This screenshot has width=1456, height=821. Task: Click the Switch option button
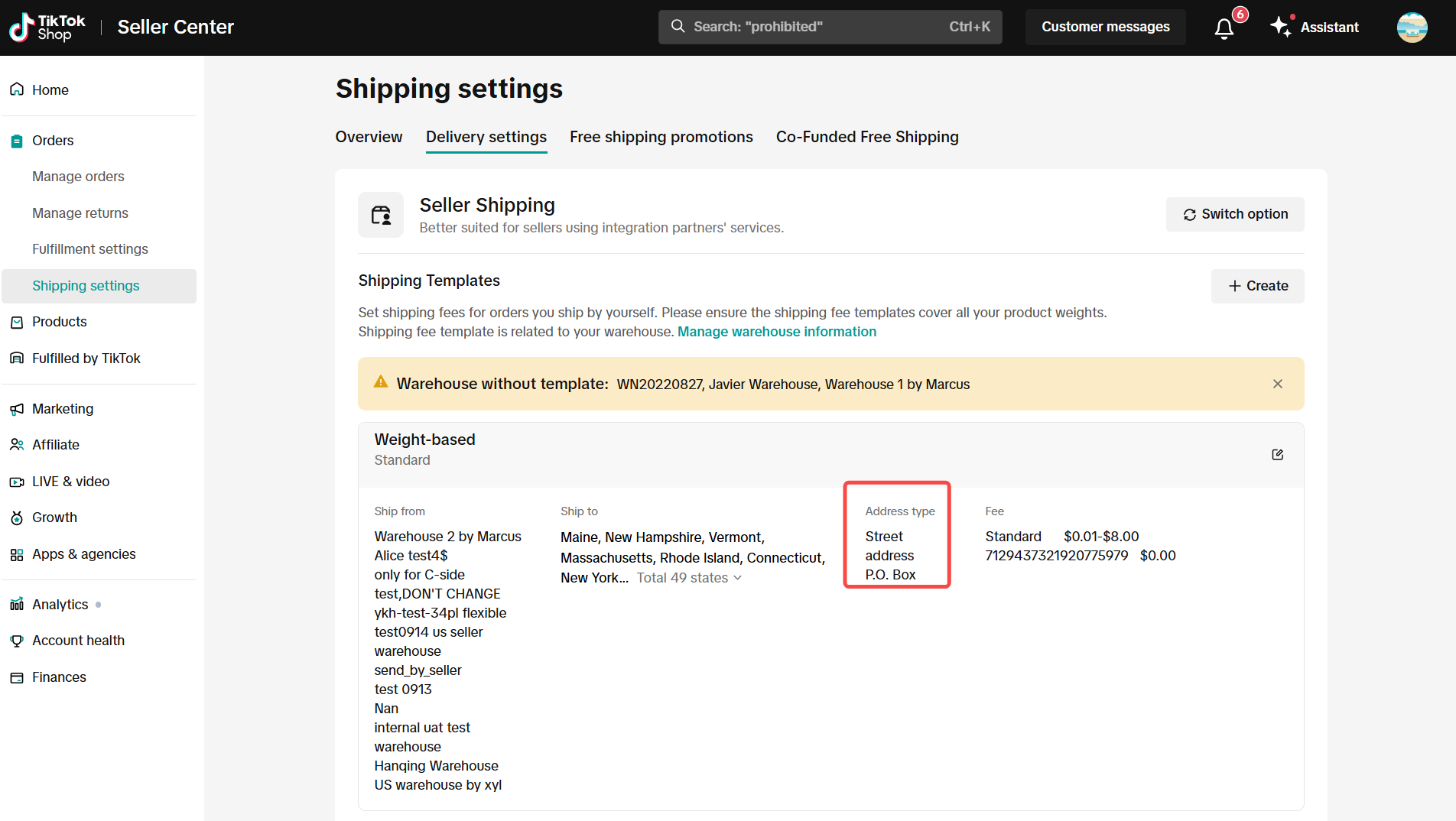1234,214
